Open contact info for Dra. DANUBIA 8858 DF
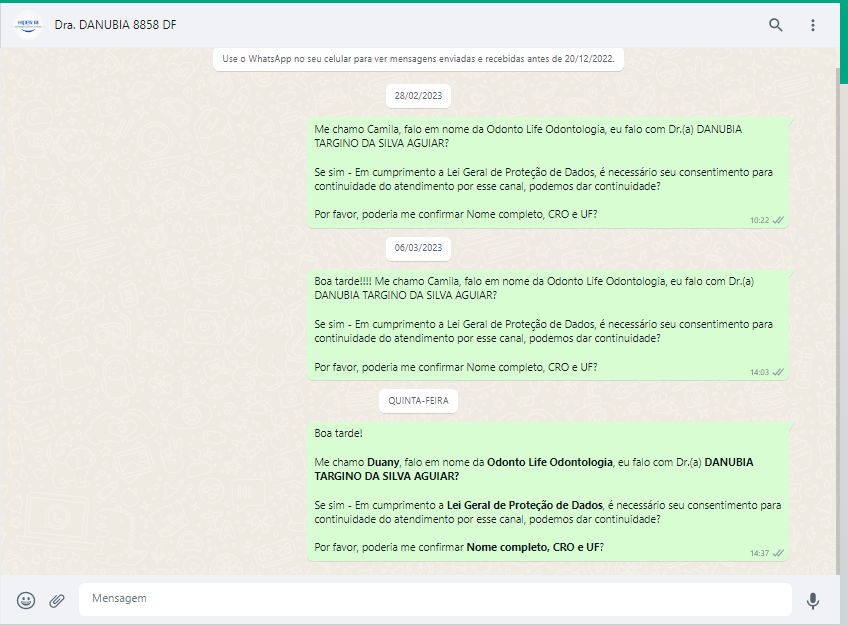The image size is (848, 625). pos(115,25)
